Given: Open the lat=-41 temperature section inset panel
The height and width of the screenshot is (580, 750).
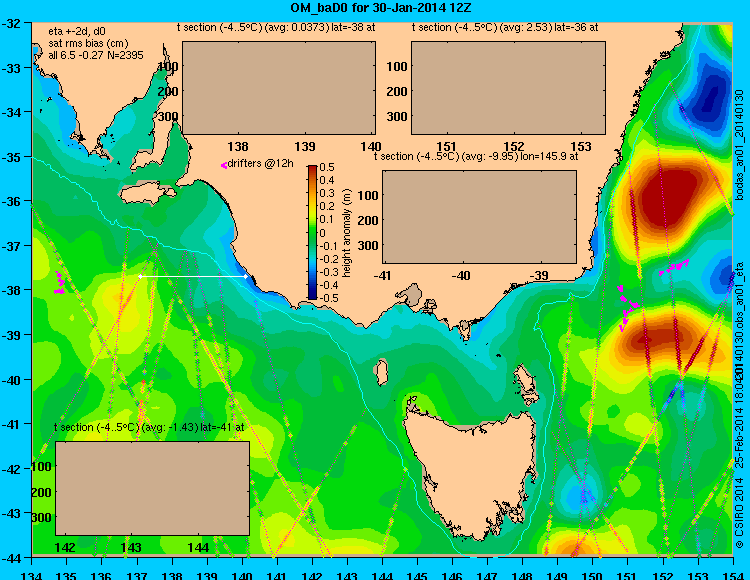Looking at the screenshot, I should point(153,488).
